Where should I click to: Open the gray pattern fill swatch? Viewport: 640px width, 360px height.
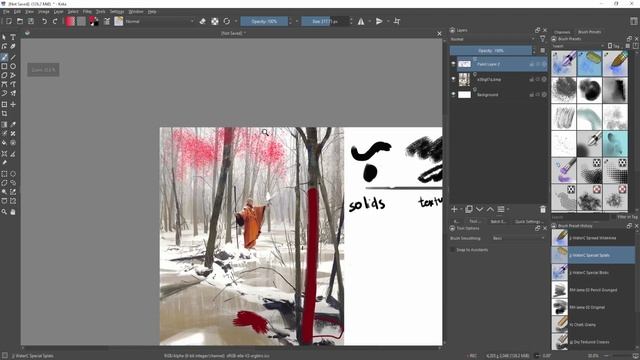pos(82,21)
